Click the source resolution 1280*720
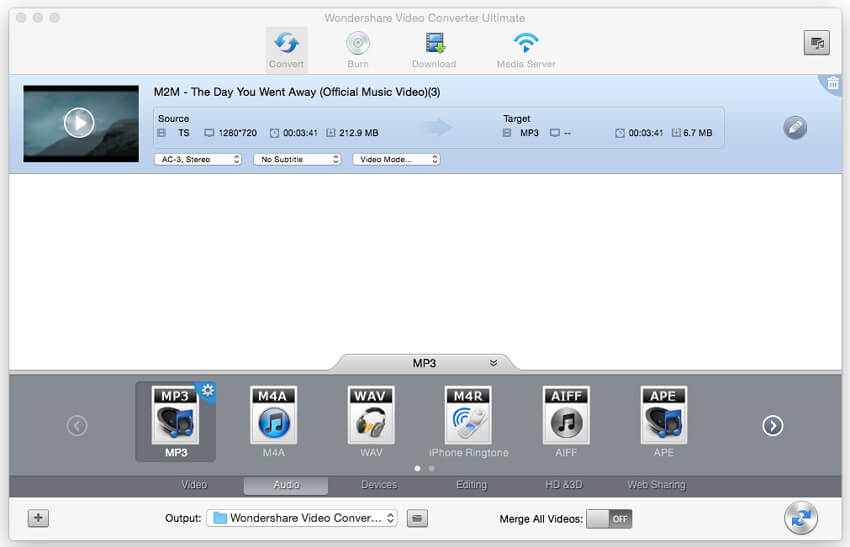This screenshot has height=547, width=850. [x=237, y=133]
